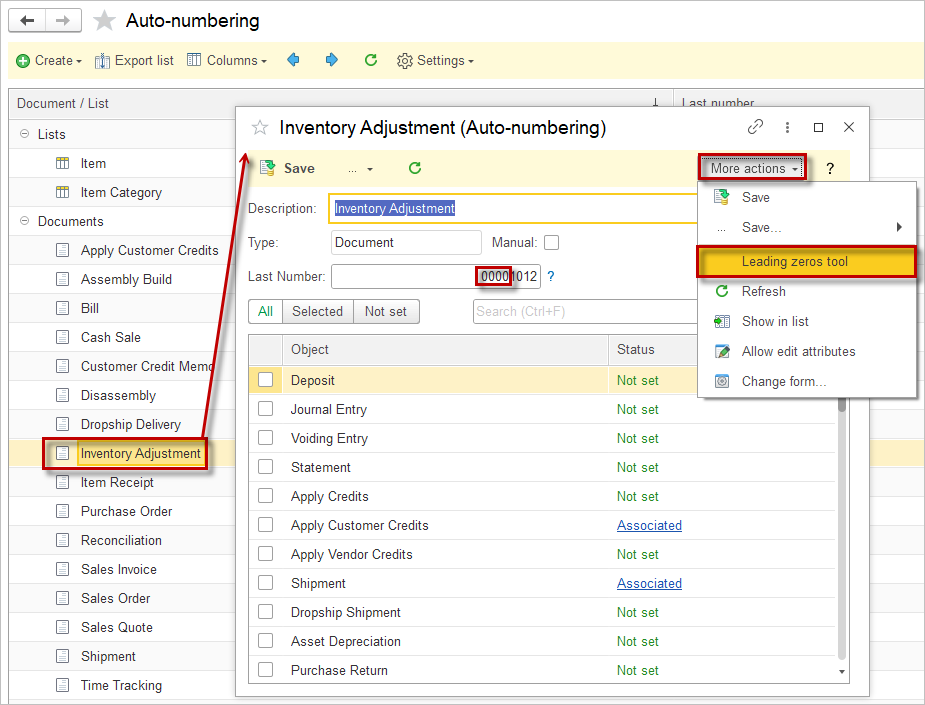Check the Deposit object checkbox
The width and height of the screenshot is (925, 705).
tap(265, 380)
